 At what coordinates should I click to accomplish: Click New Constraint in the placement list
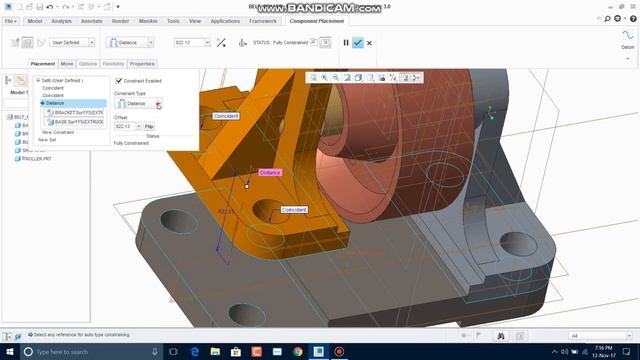point(58,132)
